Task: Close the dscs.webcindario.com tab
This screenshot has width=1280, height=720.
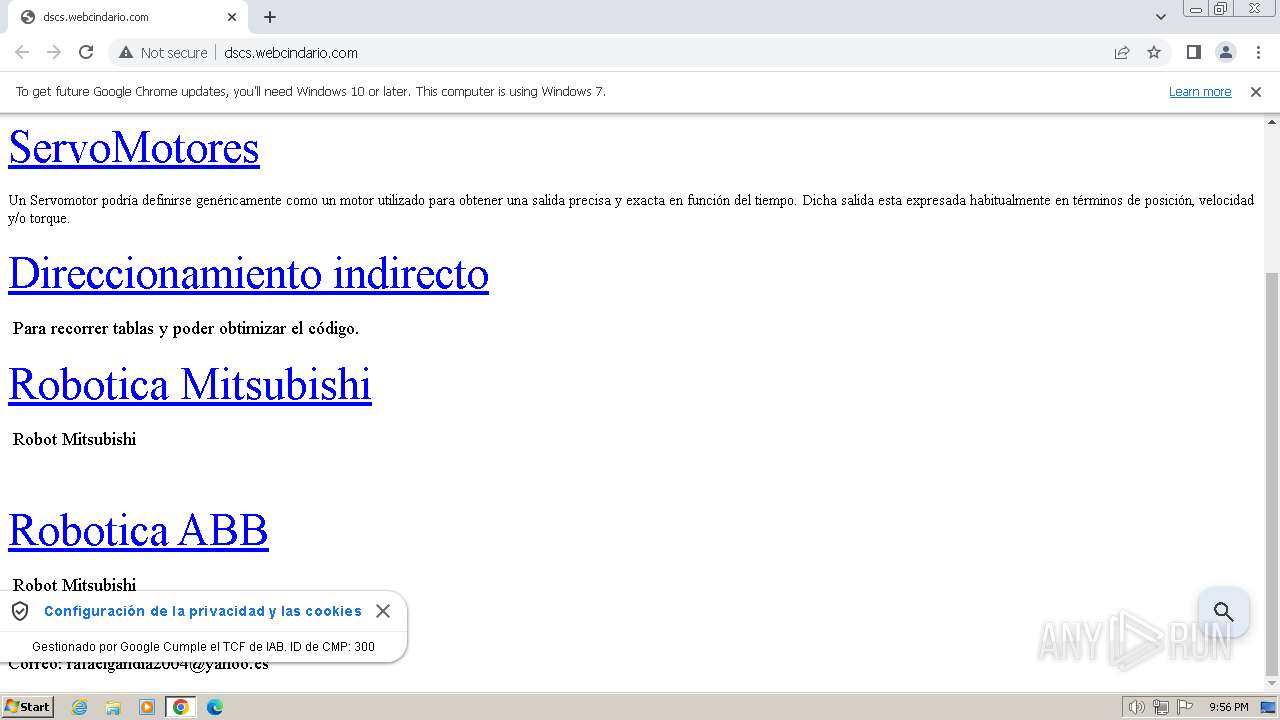Action: point(232,17)
